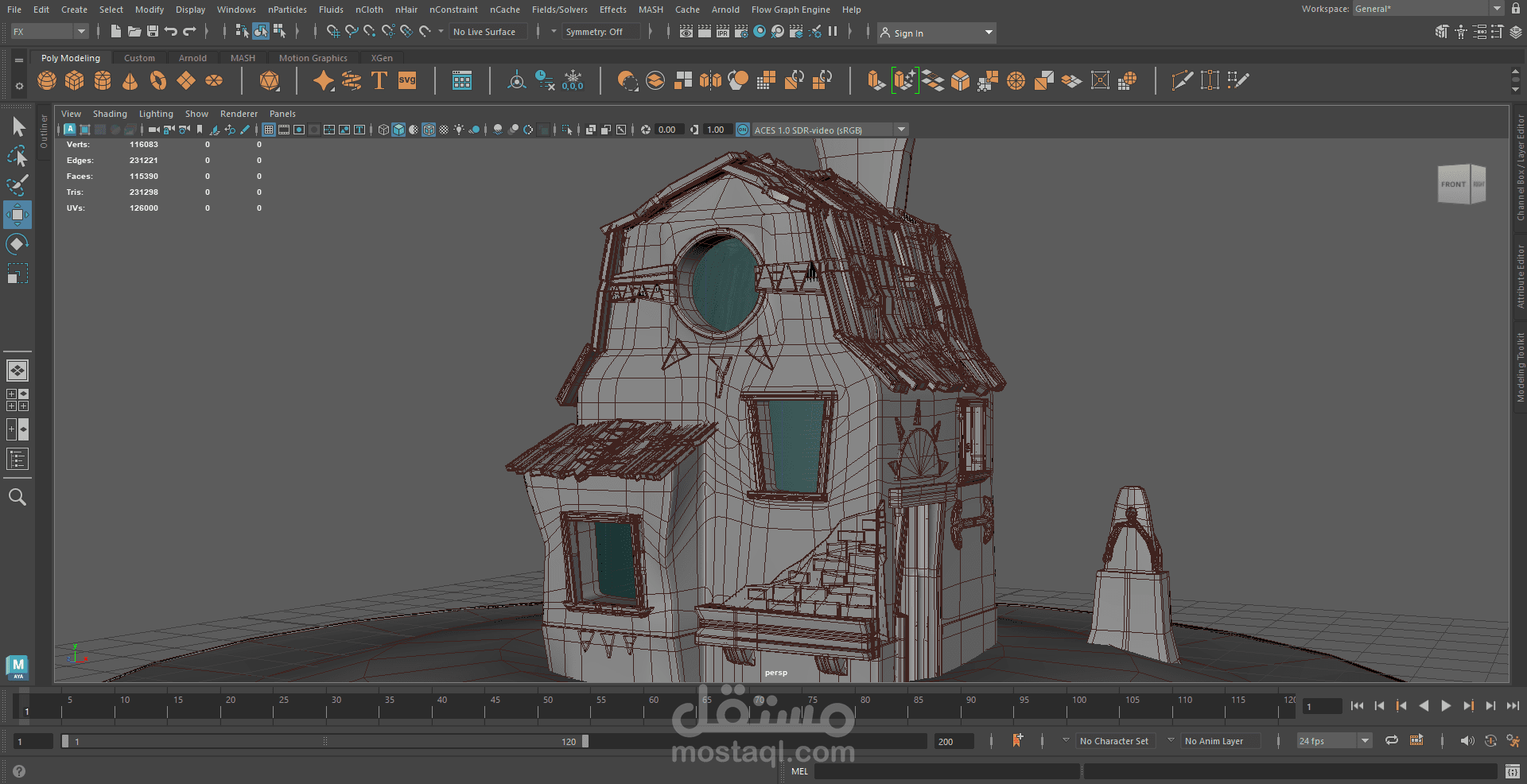Viewport: 1527px width, 784px height.
Task: Undo the last action
Action: (171, 32)
